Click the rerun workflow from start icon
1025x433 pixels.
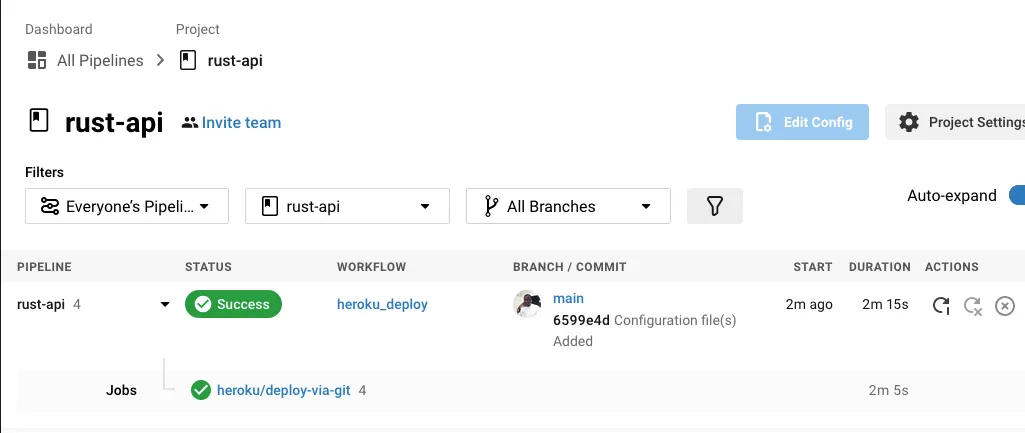point(941,305)
